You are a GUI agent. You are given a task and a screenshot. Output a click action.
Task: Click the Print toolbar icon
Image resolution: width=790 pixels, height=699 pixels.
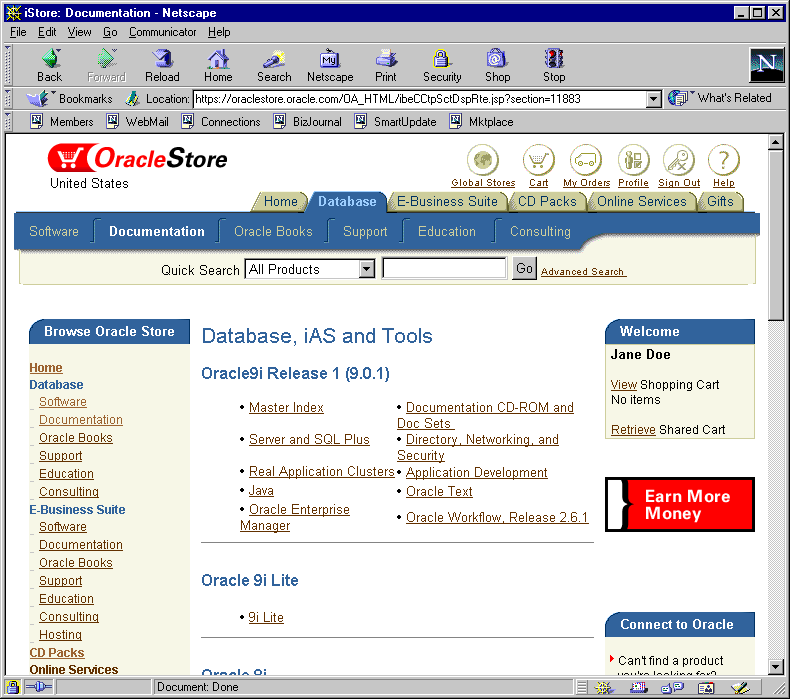coord(386,58)
